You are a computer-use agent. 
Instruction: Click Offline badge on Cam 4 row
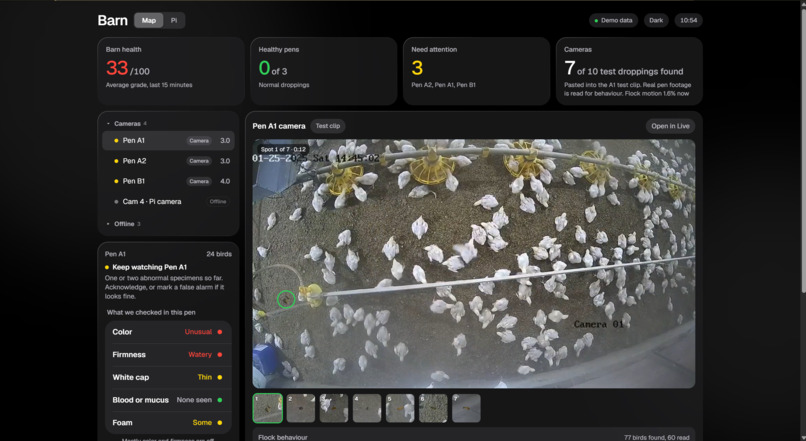217,201
